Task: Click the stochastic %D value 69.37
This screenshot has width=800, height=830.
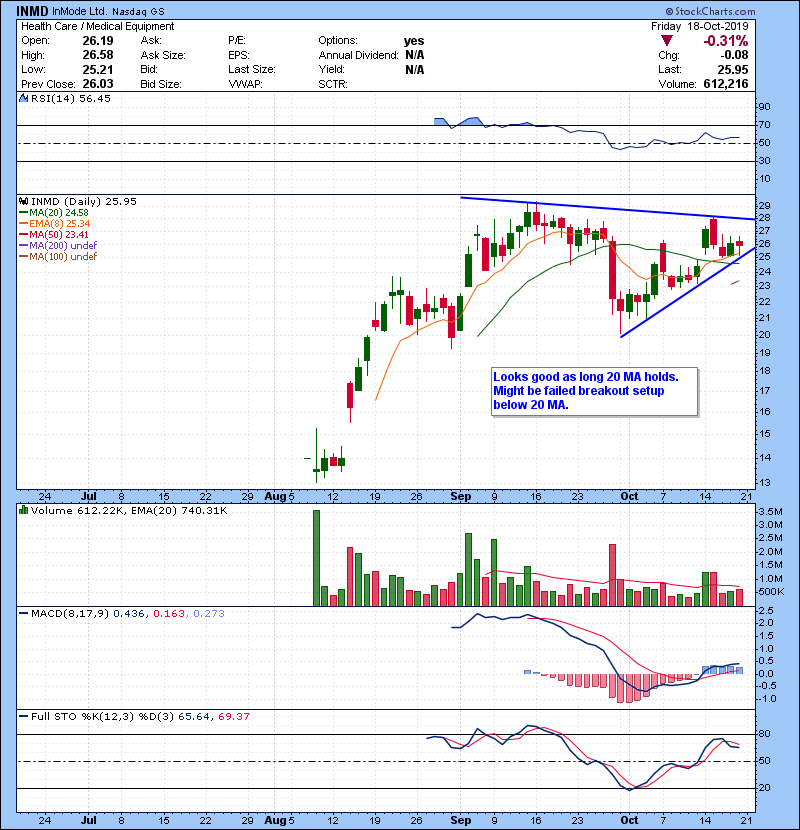Action: (233, 716)
